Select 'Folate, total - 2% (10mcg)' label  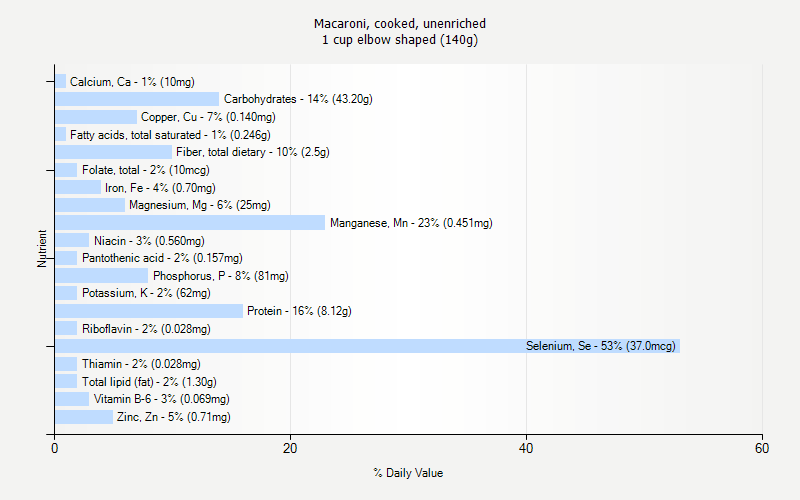click(146, 170)
